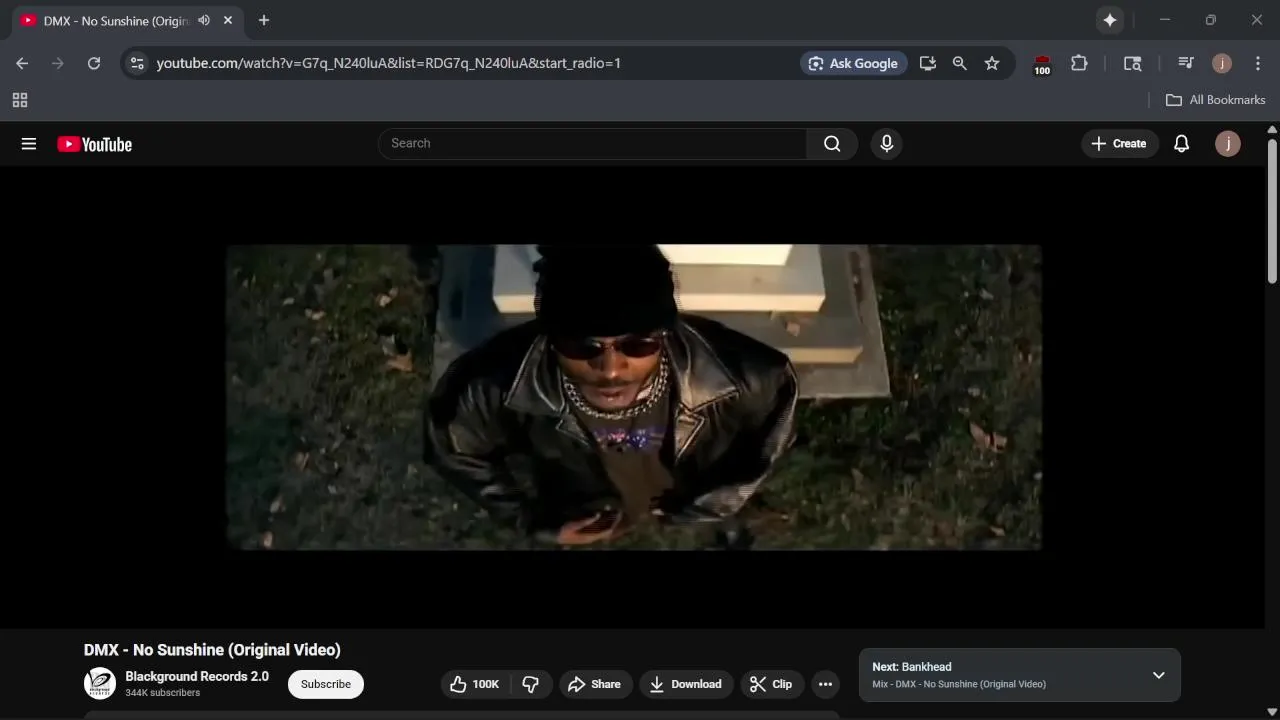Image resolution: width=1280 pixels, height=720 pixels.
Task: Open YouTube notifications bell
Action: coord(1181,144)
